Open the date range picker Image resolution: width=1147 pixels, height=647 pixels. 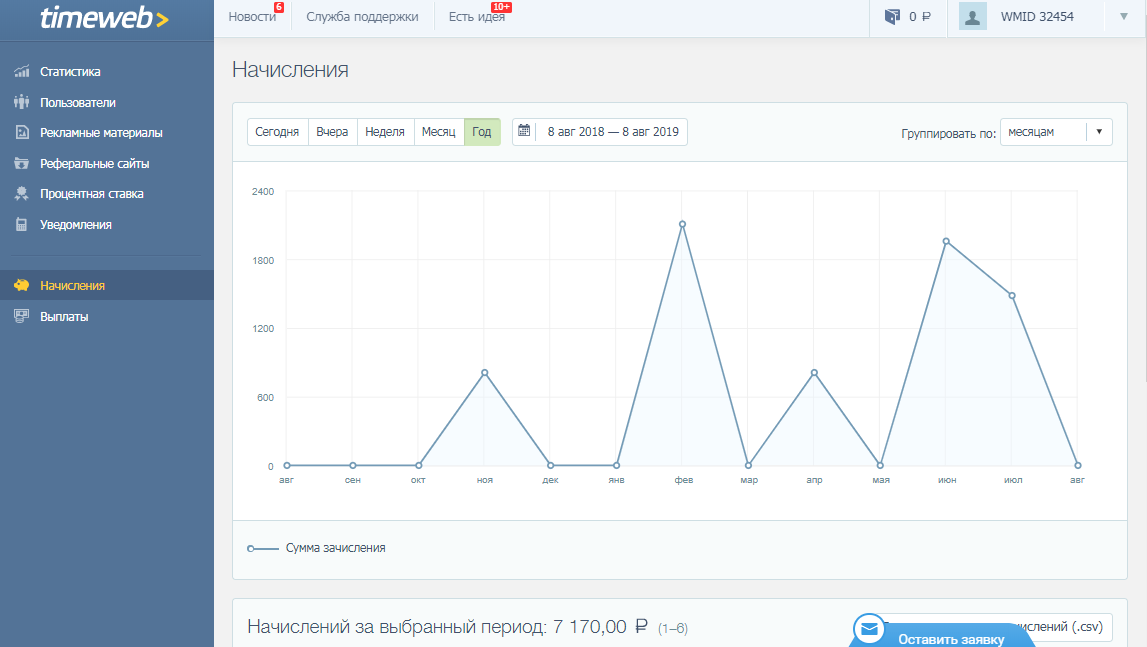coord(600,132)
